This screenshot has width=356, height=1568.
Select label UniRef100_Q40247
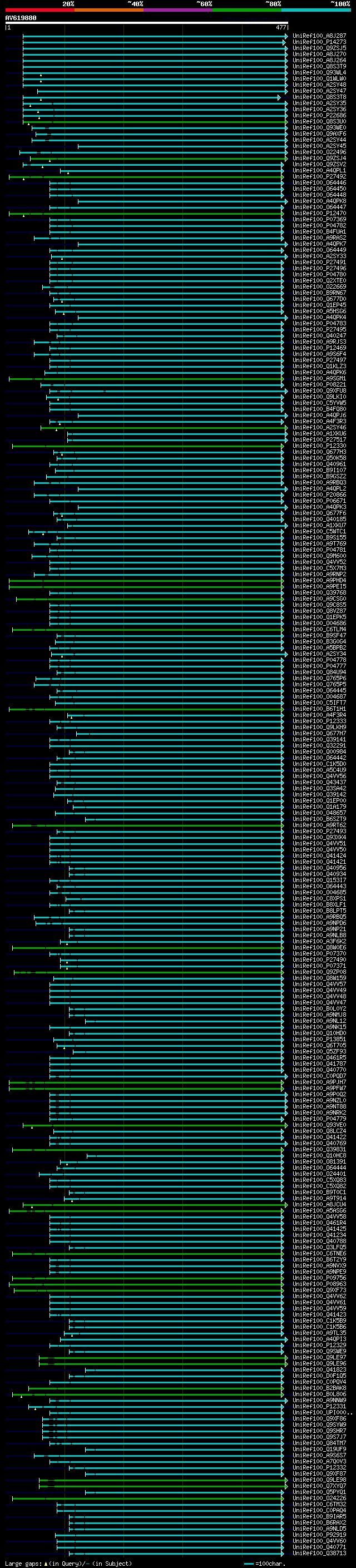tap(319, 336)
